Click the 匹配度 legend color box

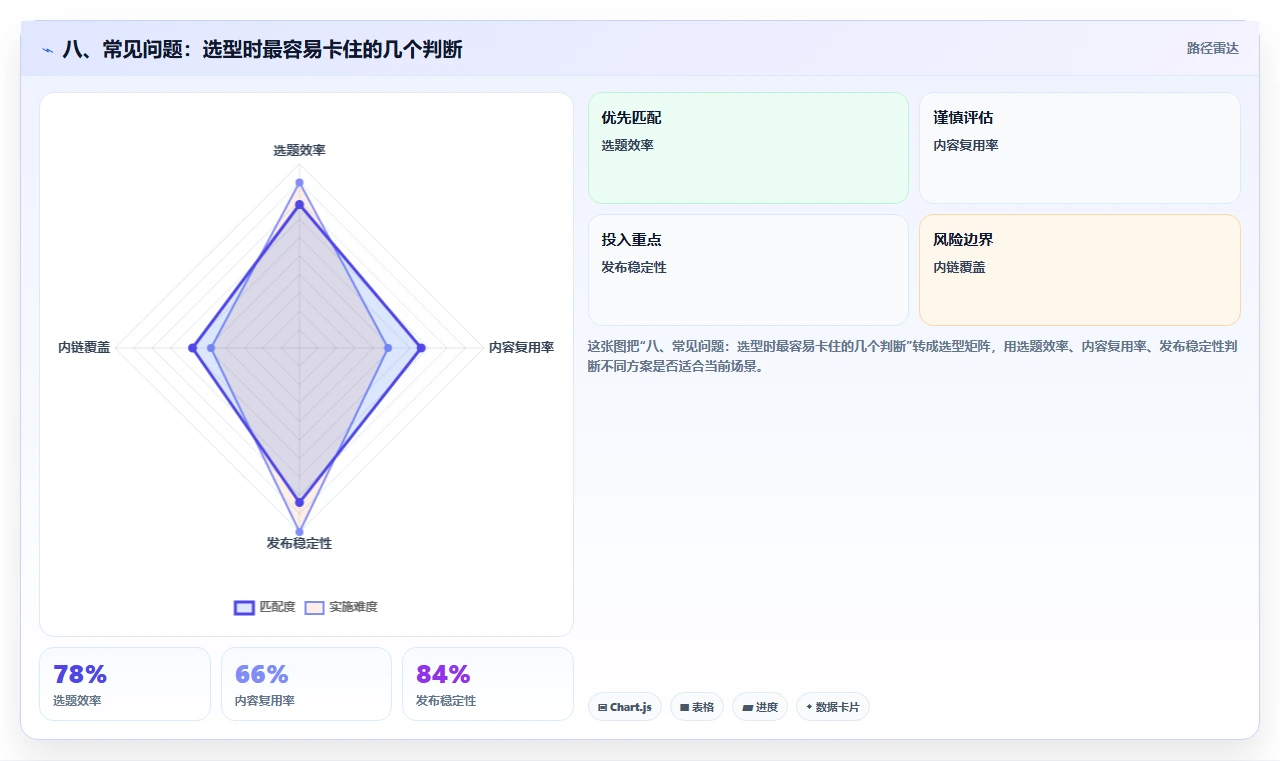coord(244,607)
